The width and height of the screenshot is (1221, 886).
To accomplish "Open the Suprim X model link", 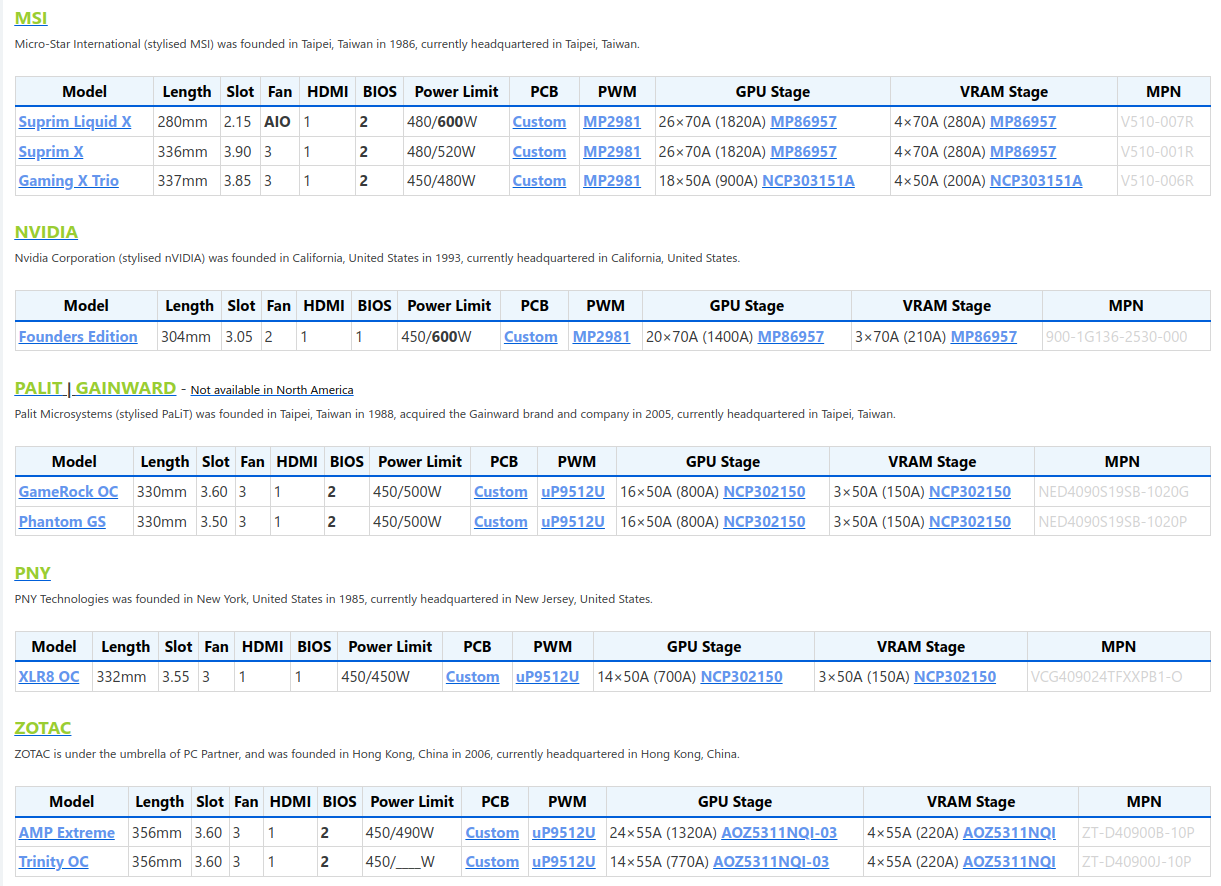I will click(x=51, y=152).
